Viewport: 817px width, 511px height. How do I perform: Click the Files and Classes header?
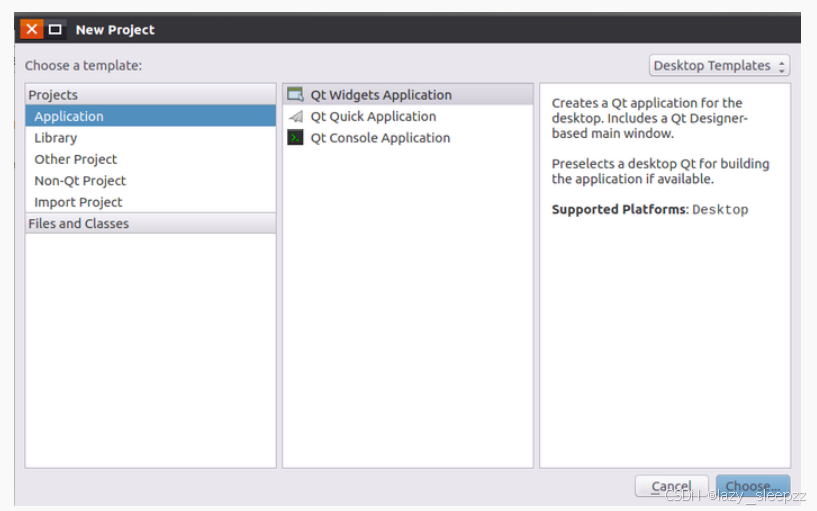(151, 223)
